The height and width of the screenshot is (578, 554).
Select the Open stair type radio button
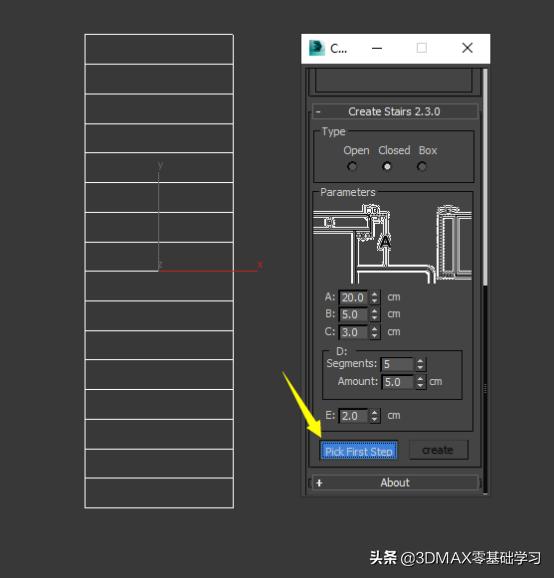[352, 167]
